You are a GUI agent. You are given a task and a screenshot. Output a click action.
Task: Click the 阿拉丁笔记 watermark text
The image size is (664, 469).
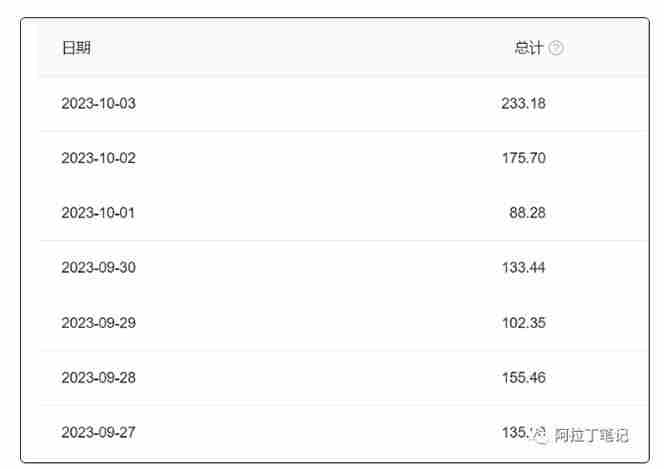pos(592,435)
